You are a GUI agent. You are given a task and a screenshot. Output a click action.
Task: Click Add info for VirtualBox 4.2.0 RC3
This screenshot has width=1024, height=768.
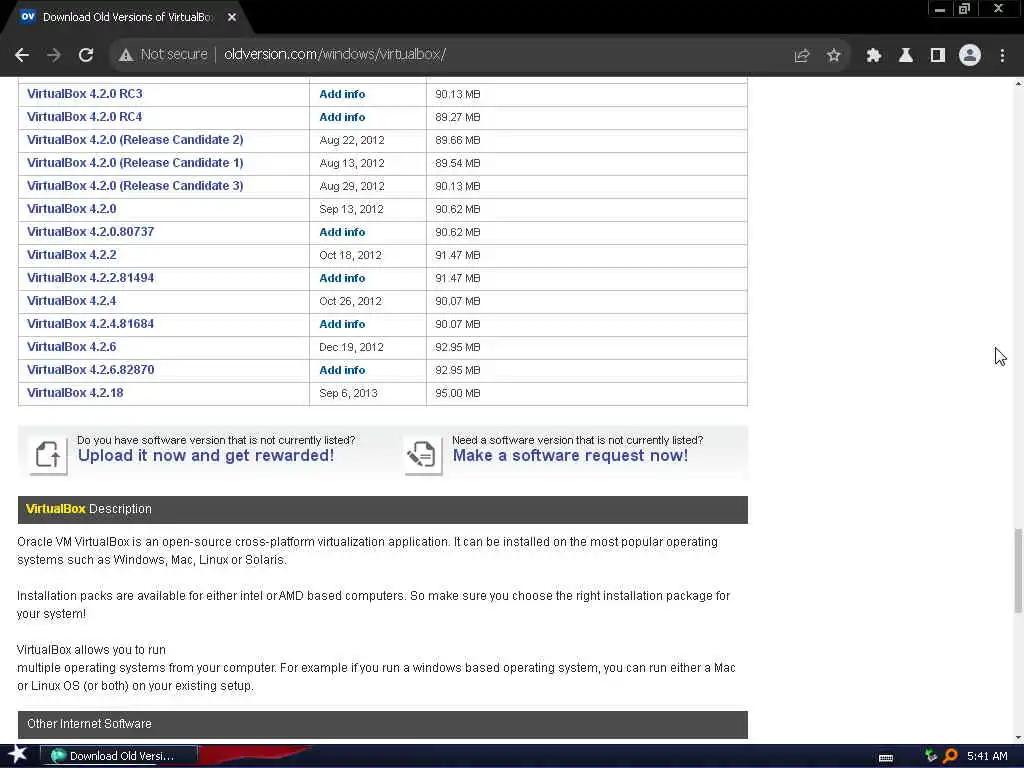342,94
